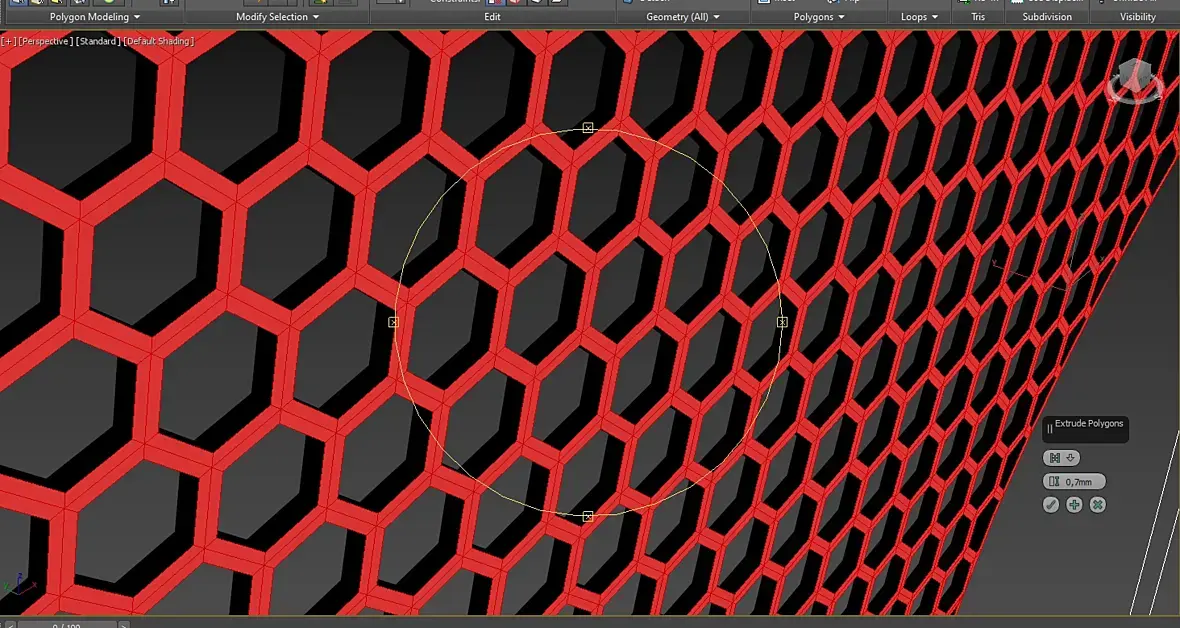Expand the Polygons ribbon panel

click(819, 17)
